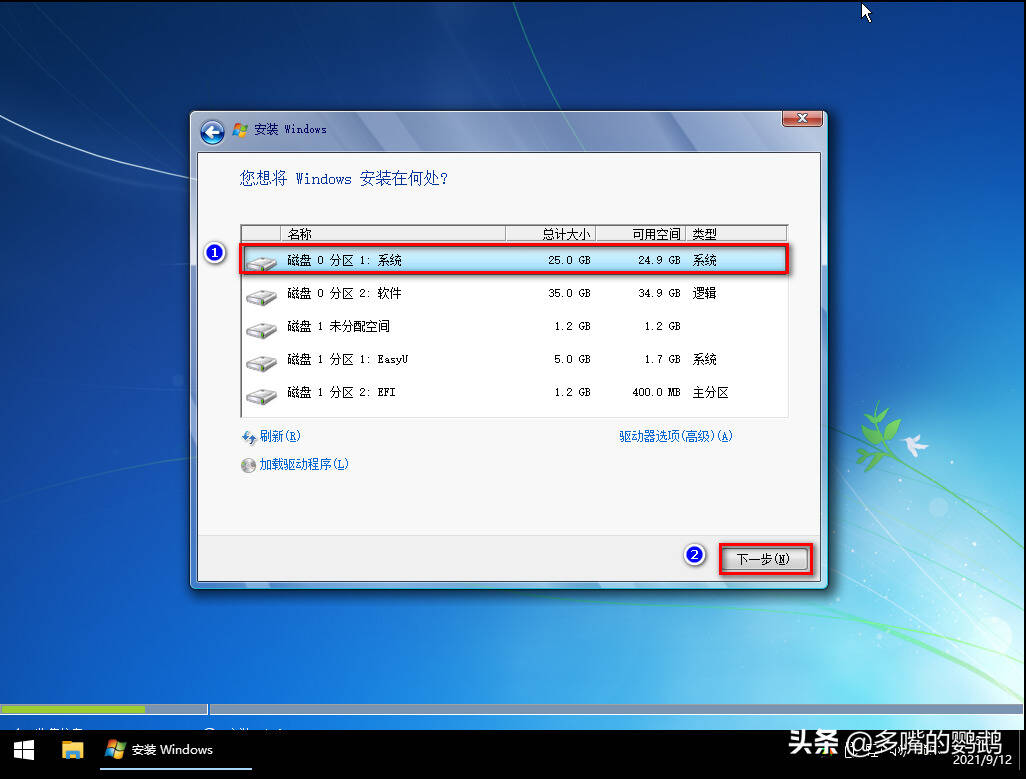
Task: Click drive icon for 磁盘 1 分区 2 EFI
Action: 262,395
